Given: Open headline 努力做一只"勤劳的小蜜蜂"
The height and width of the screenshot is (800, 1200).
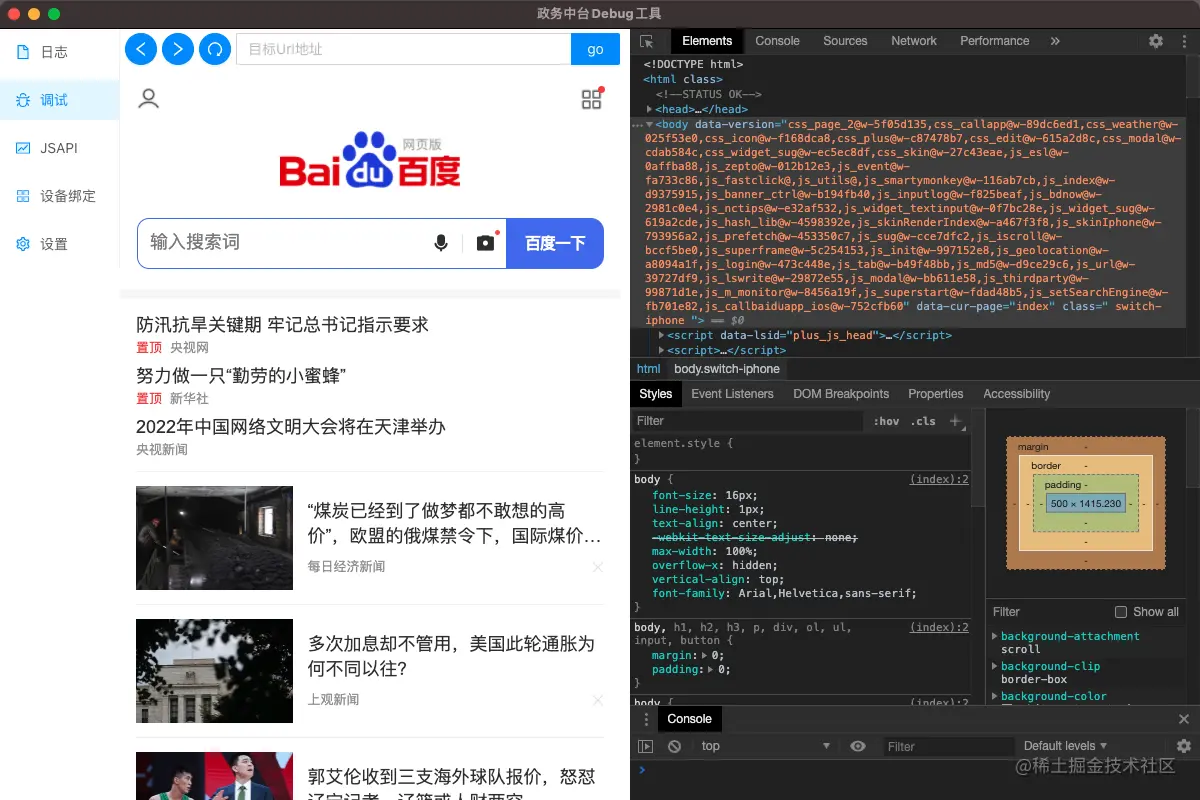Looking at the screenshot, I should point(241,376).
